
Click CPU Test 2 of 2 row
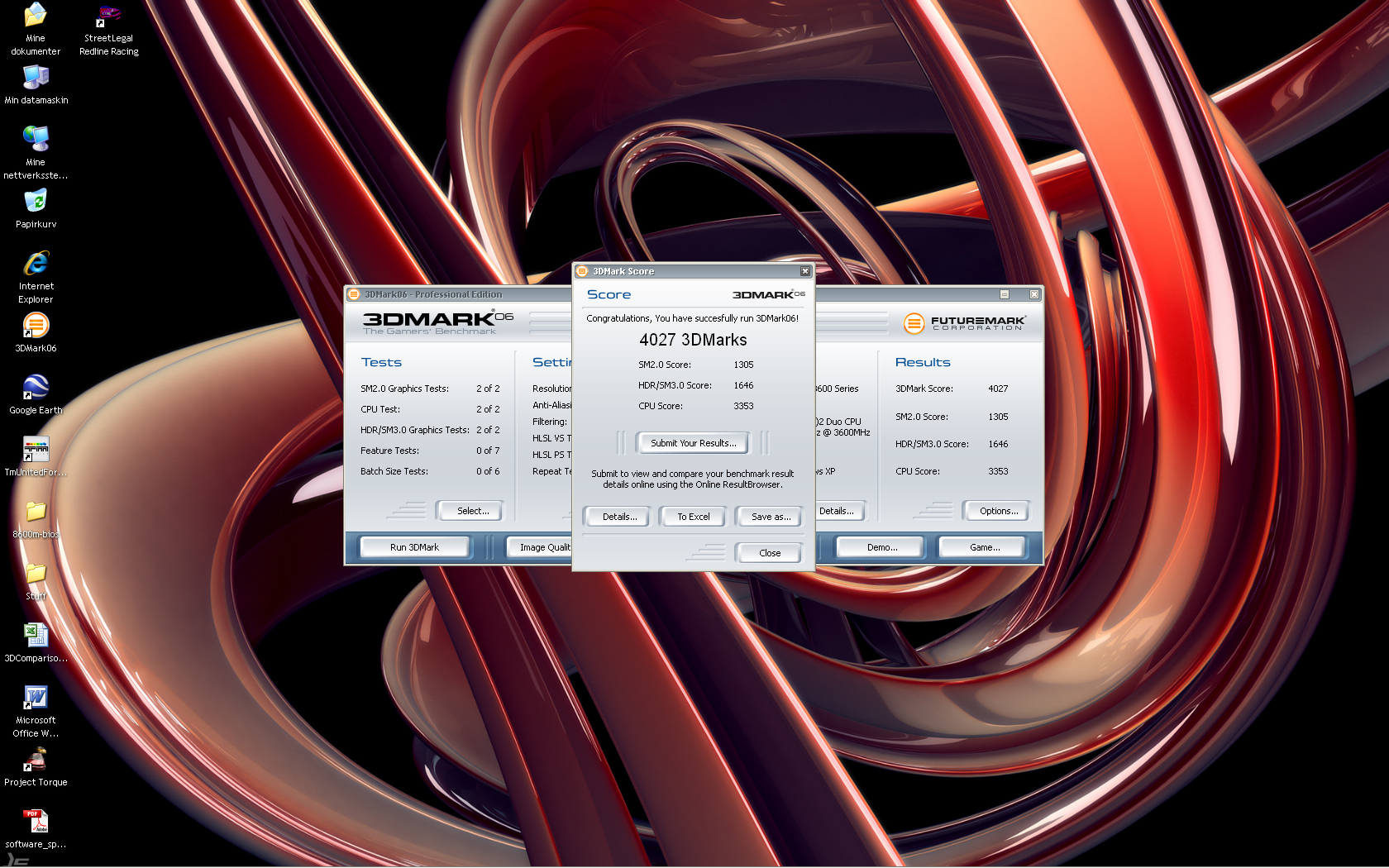pos(430,409)
